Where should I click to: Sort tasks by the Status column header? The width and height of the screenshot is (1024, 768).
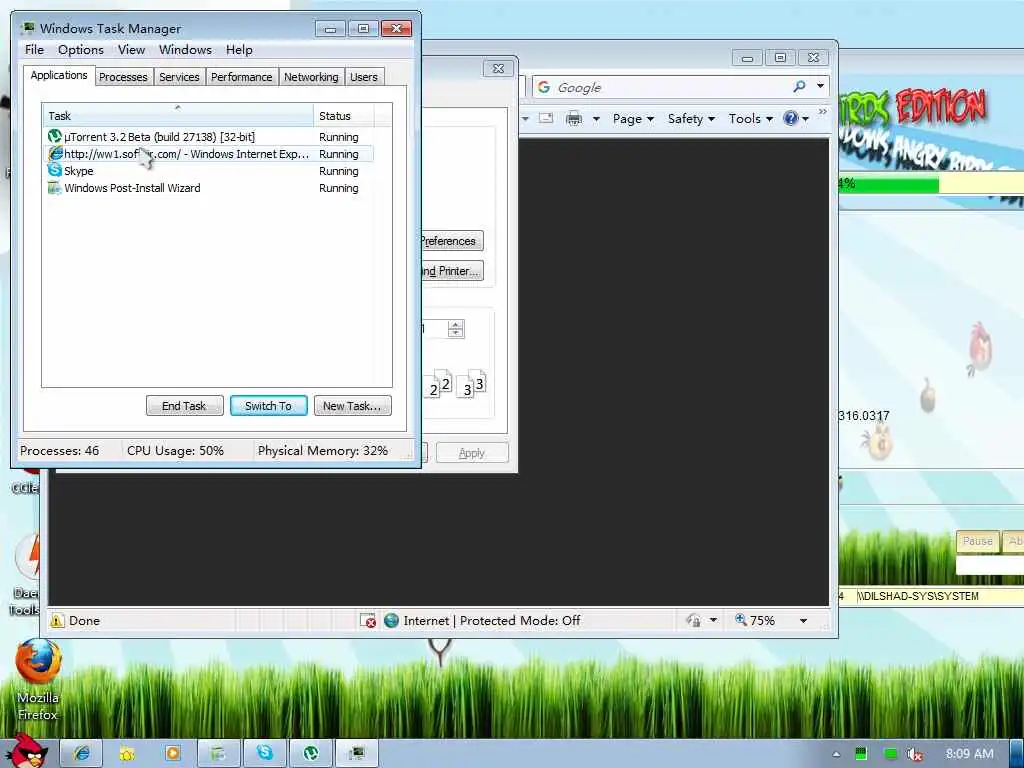coord(344,116)
